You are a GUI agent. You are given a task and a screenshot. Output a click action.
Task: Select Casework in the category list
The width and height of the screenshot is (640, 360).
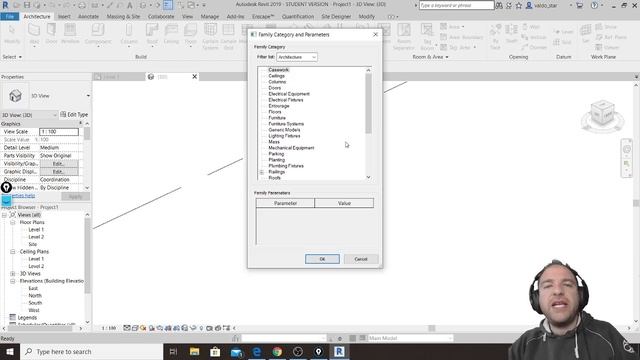coord(278,70)
